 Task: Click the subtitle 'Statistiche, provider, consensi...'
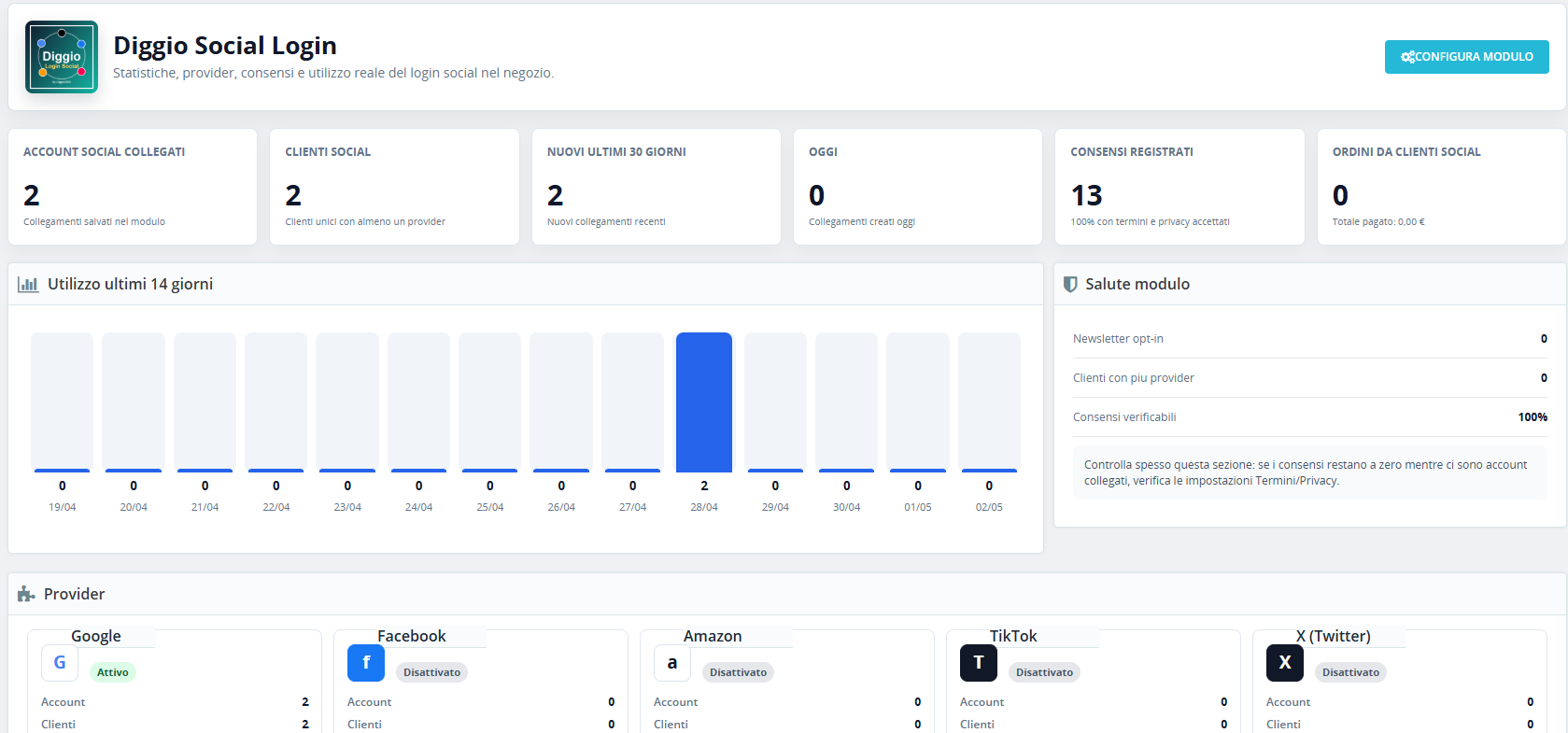pyautogui.click(x=333, y=73)
